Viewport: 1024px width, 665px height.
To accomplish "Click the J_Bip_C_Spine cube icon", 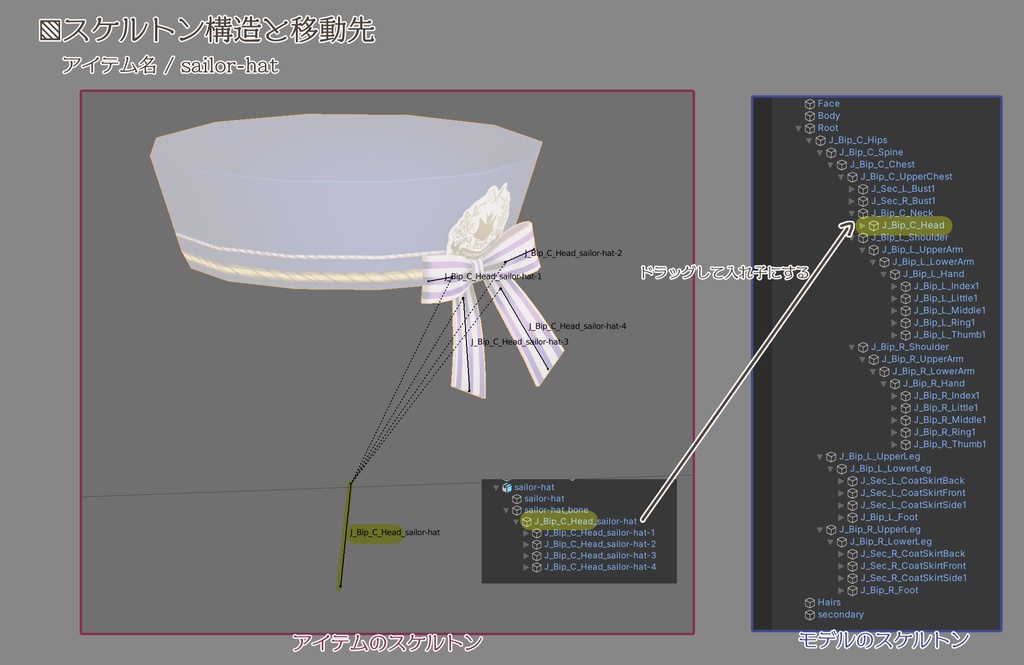I will (x=831, y=153).
